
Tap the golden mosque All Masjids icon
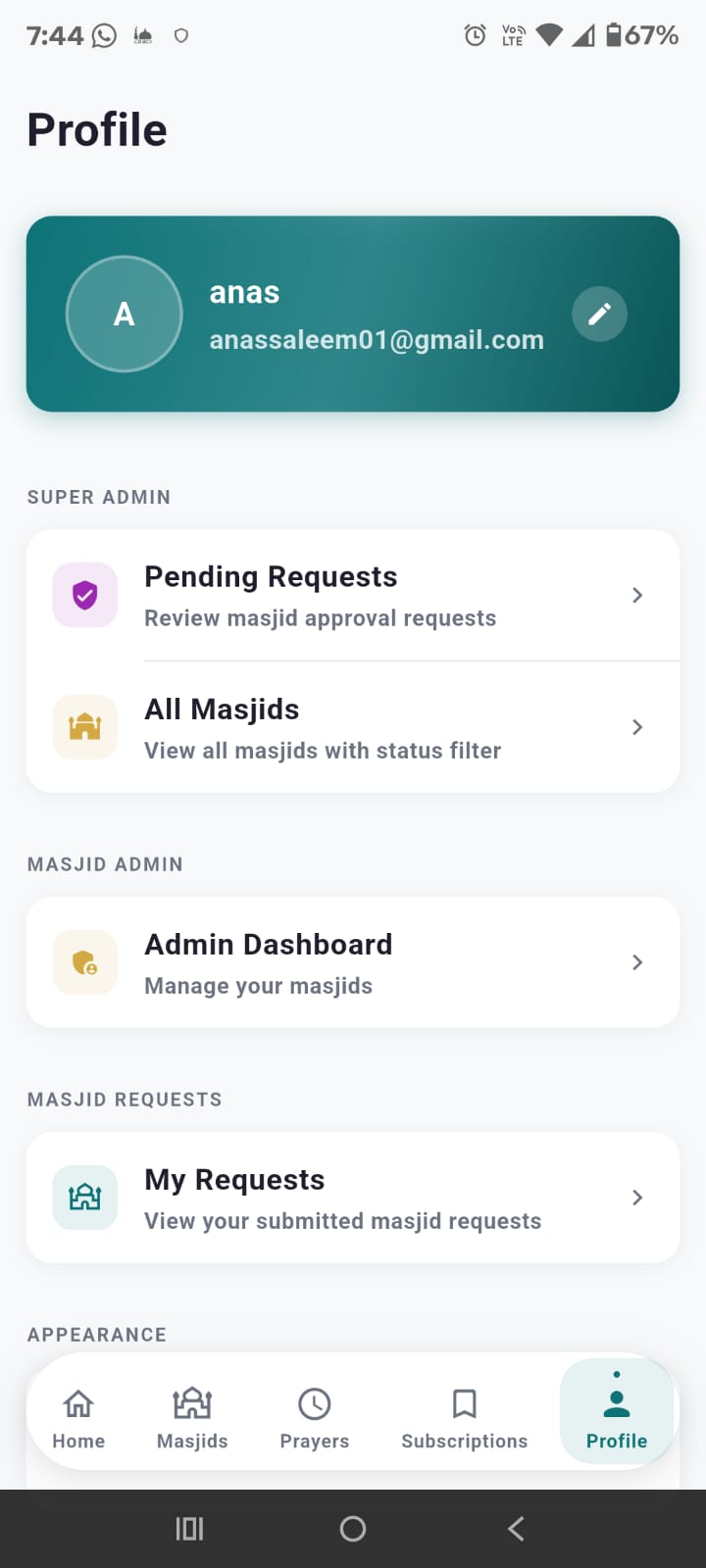(85, 727)
